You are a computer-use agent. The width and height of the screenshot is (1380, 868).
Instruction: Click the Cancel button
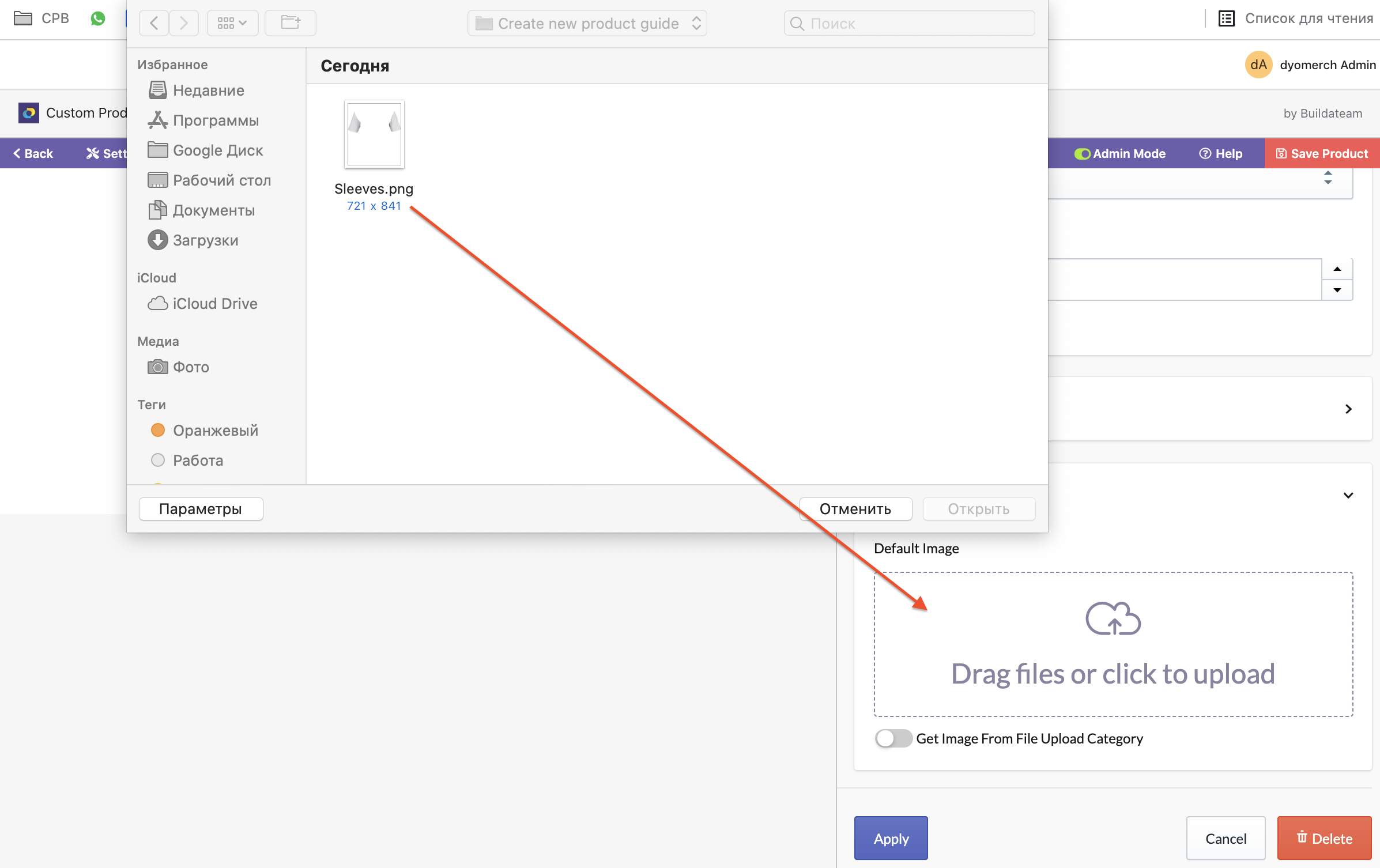[x=1226, y=839]
